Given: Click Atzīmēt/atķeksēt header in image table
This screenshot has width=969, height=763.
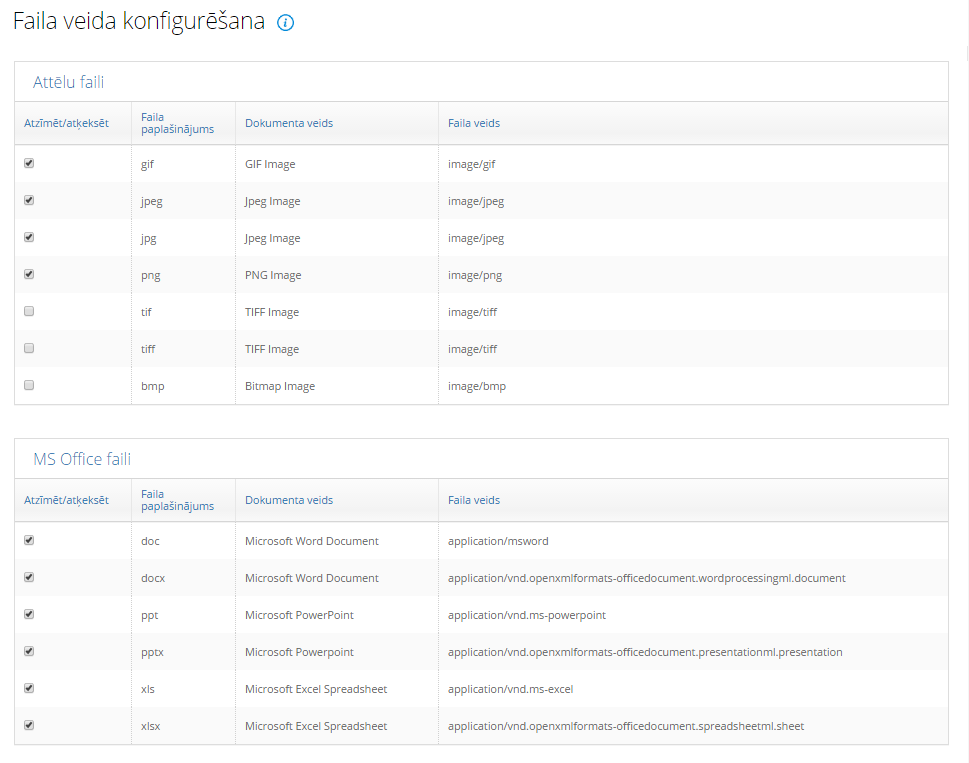Looking at the screenshot, I should pyautogui.click(x=67, y=123).
